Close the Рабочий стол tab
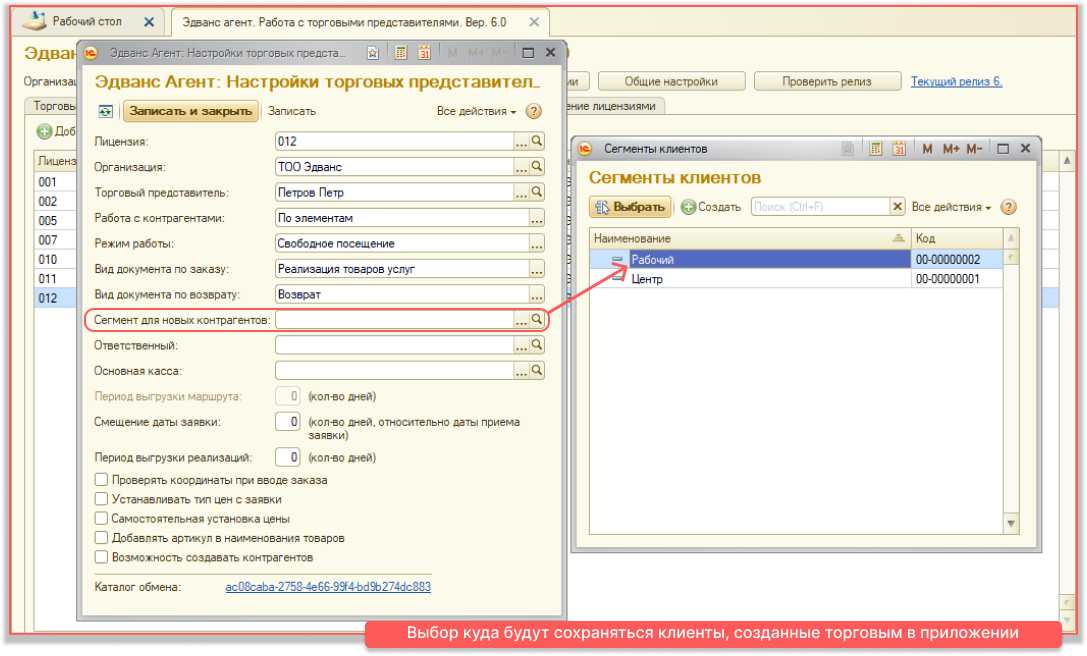 click(149, 22)
